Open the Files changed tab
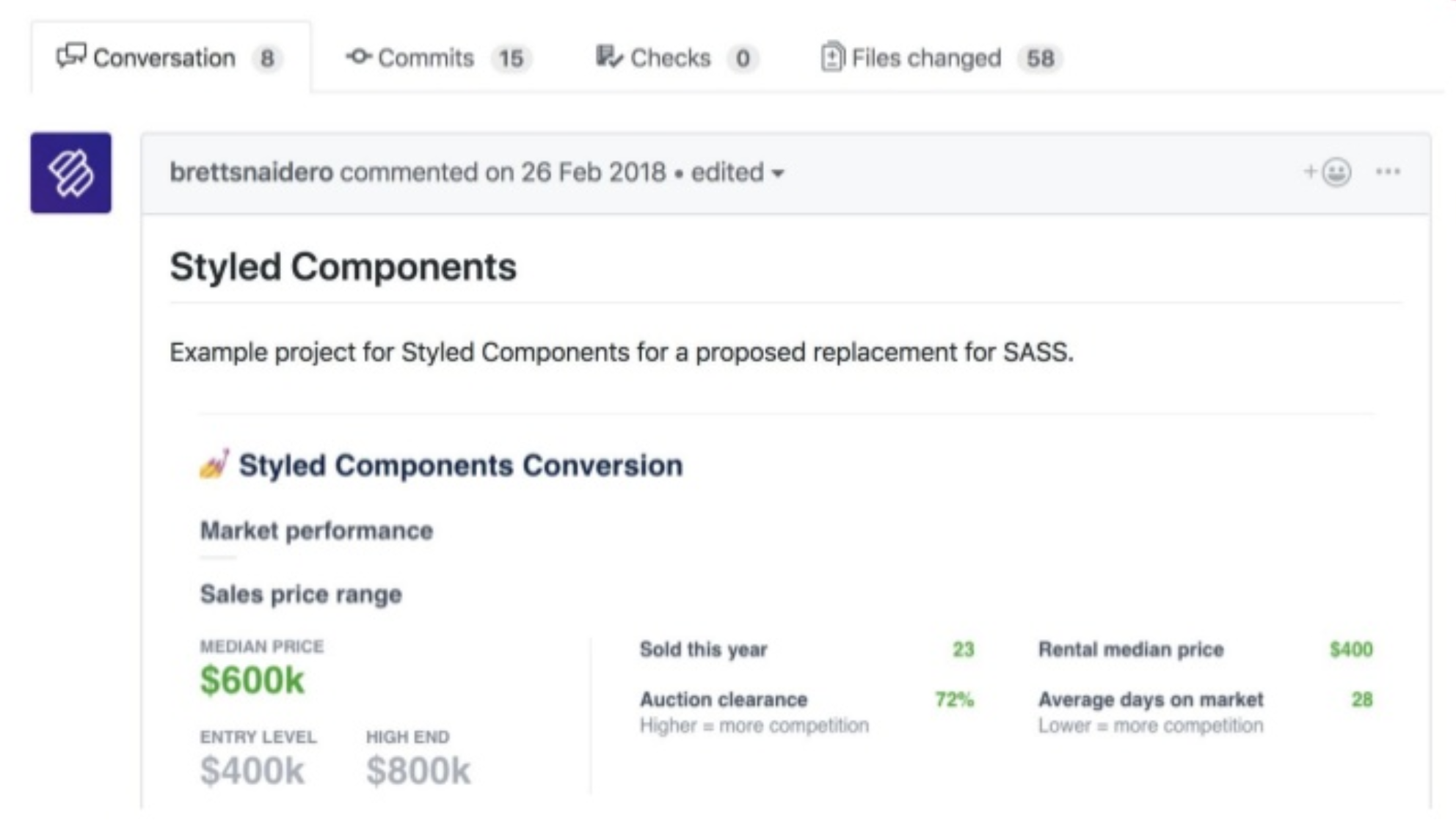 tap(926, 58)
